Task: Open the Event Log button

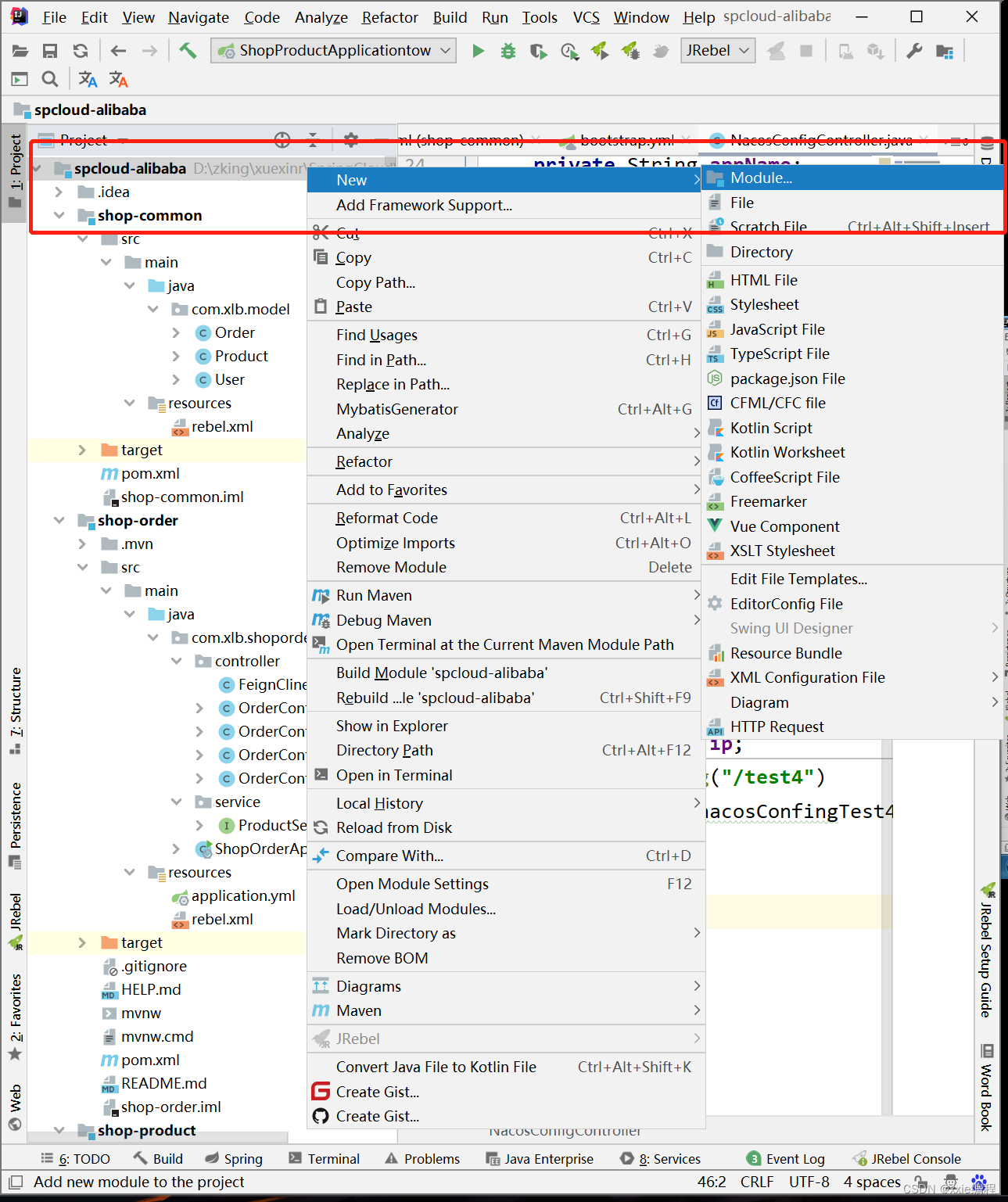Action: 785,1159
